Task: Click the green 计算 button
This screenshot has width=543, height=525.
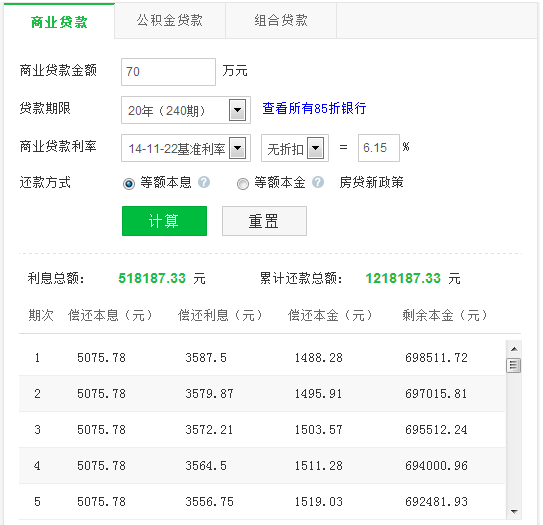Action: click(x=164, y=221)
